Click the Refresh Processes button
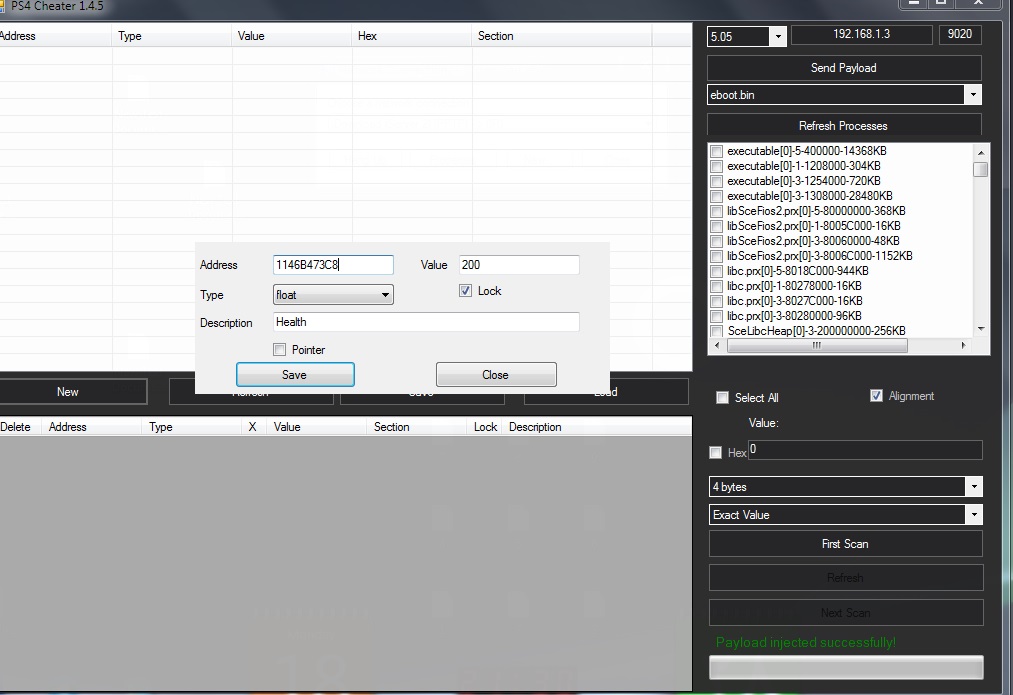Viewport: 1013px width, 695px height. 843,126
